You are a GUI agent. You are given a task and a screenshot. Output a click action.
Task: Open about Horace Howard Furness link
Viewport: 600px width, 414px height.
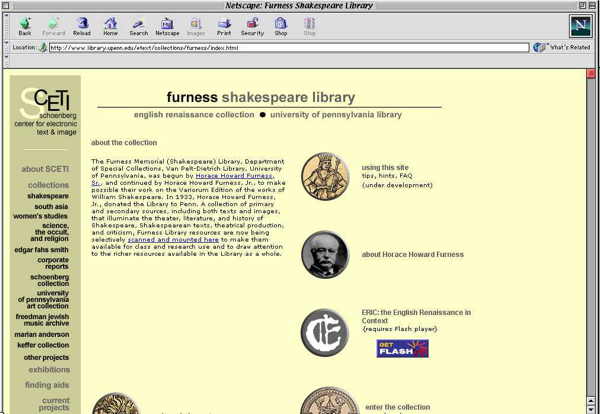pos(412,254)
